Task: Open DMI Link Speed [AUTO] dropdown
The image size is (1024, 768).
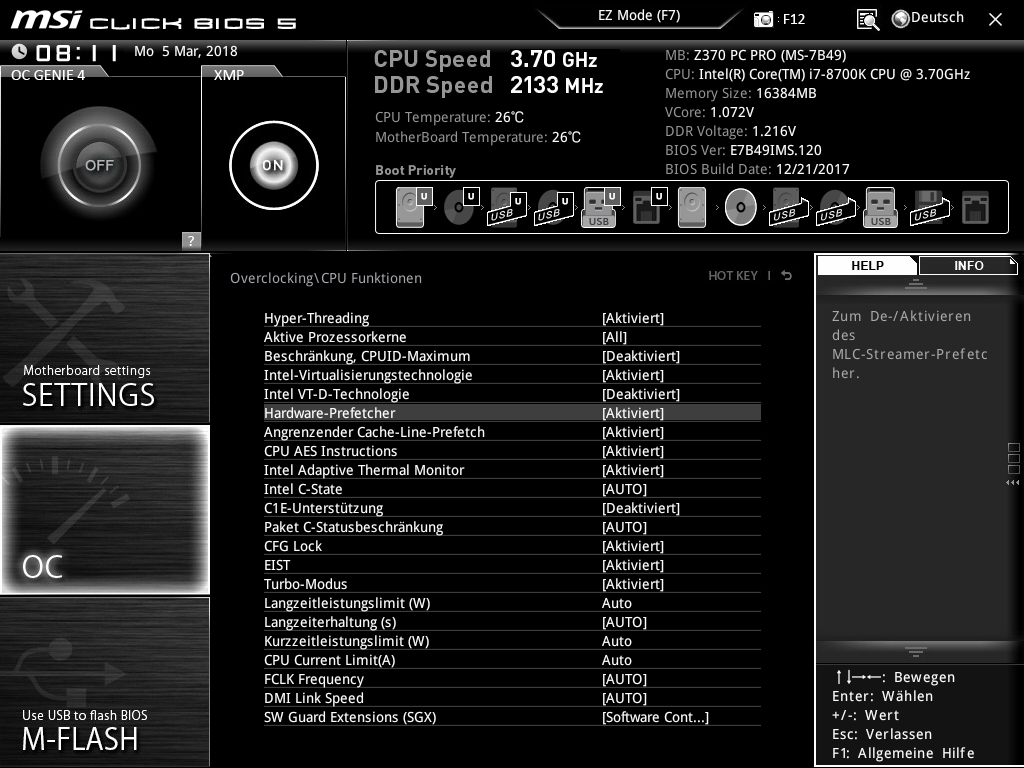Action: (624, 698)
